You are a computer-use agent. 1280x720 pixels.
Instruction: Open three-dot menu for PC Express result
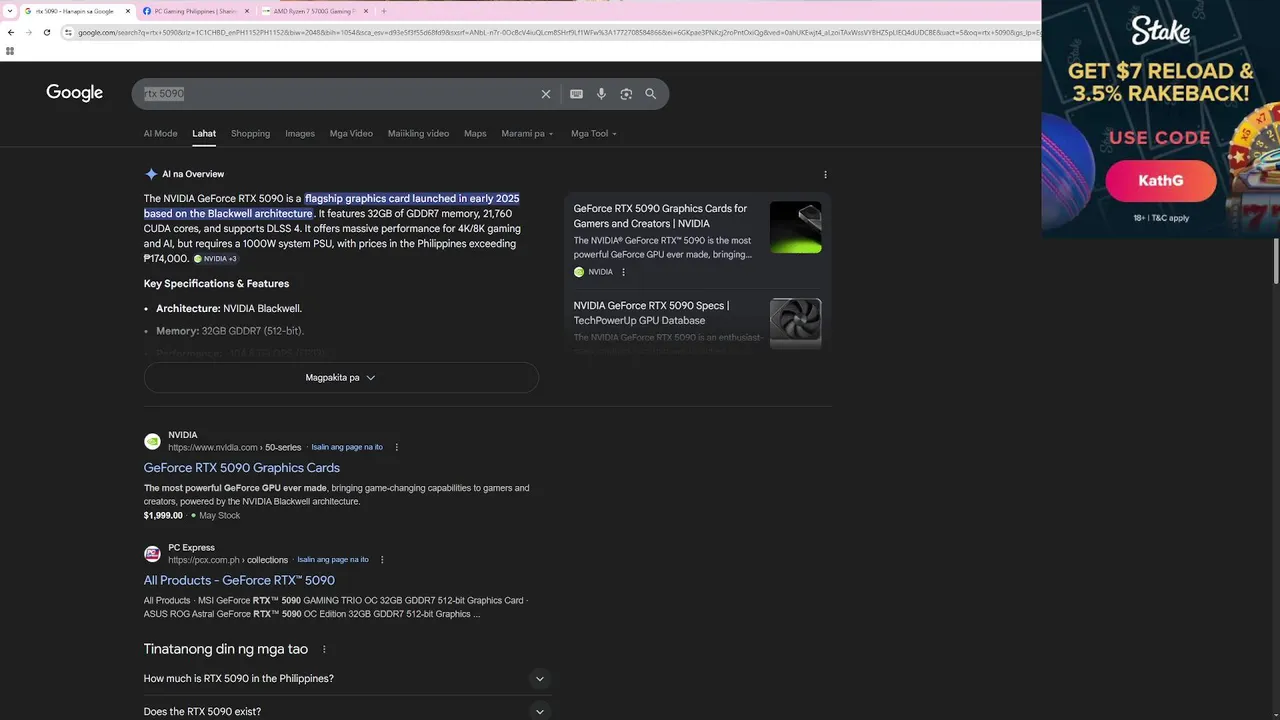coord(382,560)
